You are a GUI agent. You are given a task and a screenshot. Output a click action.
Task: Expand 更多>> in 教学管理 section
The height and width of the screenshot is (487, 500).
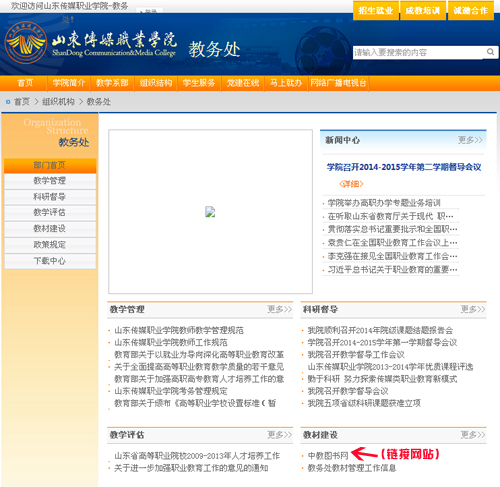tap(279, 309)
